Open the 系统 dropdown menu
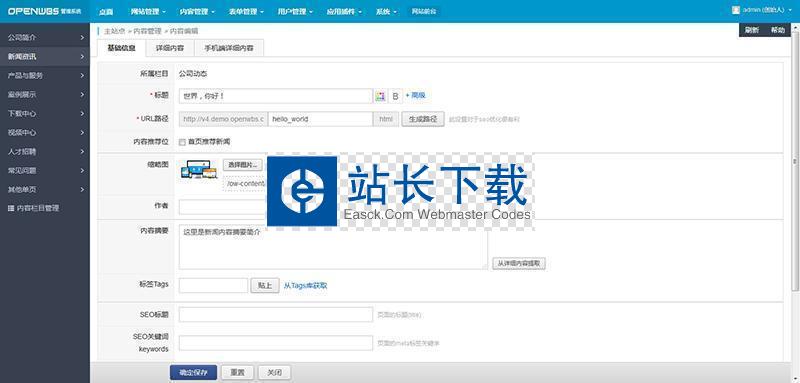The image size is (800, 383). coord(386,11)
